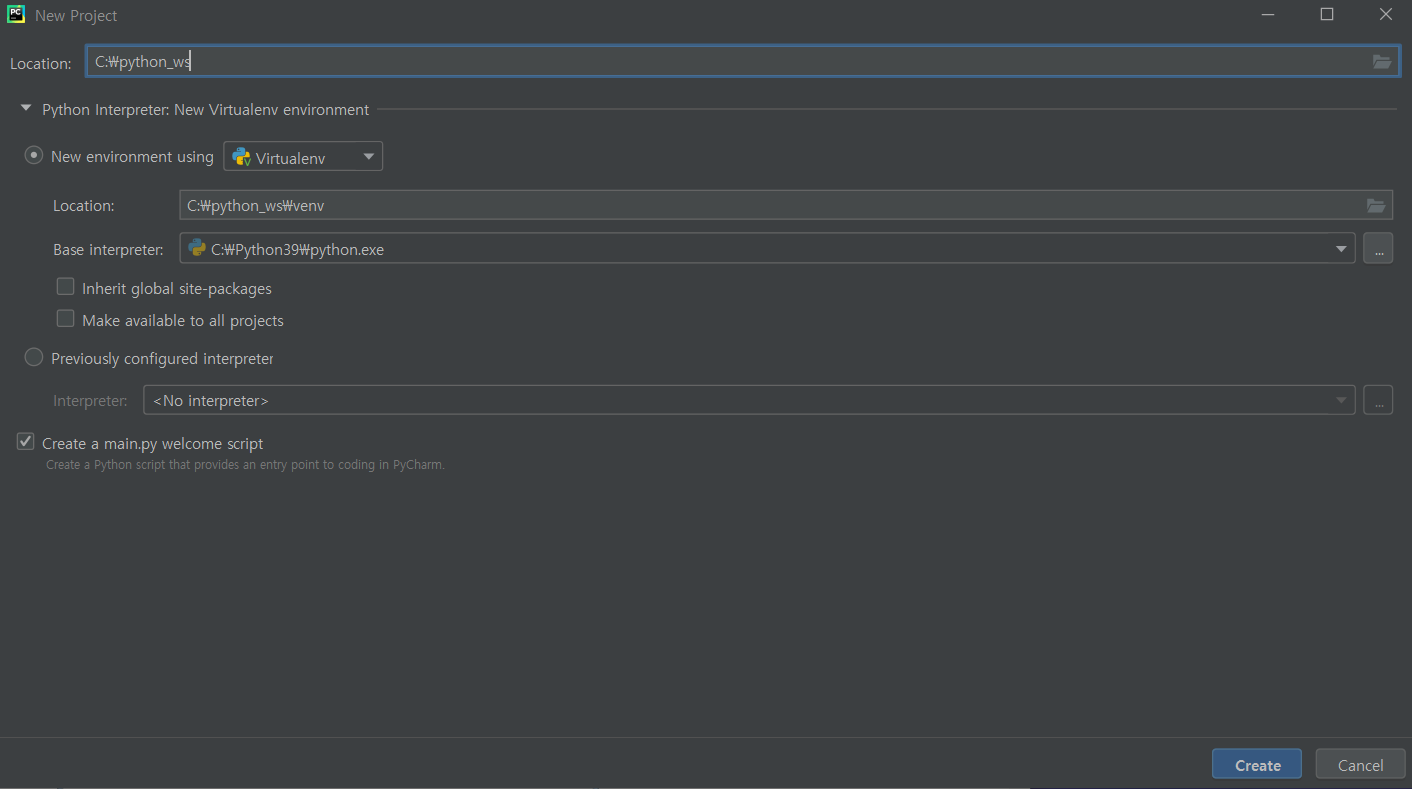The image size is (1412, 789).
Task: Click the Create button
Action: (x=1257, y=764)
